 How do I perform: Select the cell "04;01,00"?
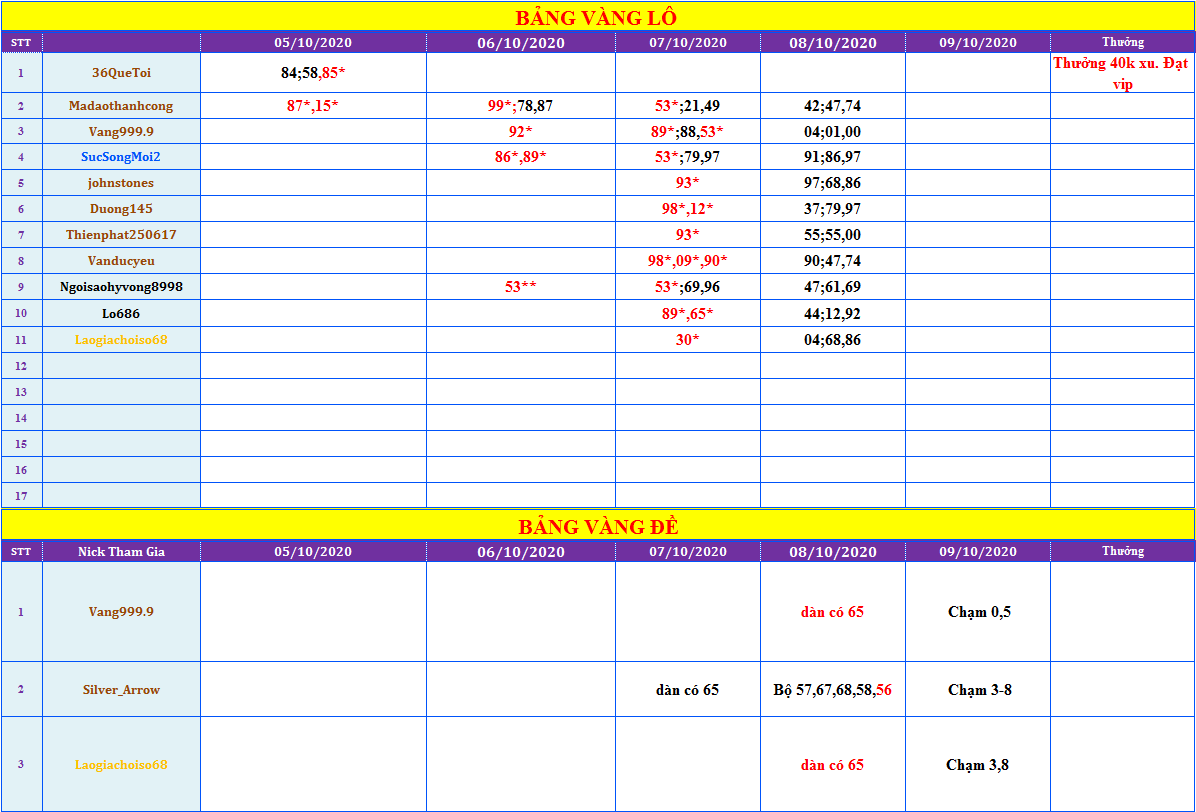click(833, 131)
